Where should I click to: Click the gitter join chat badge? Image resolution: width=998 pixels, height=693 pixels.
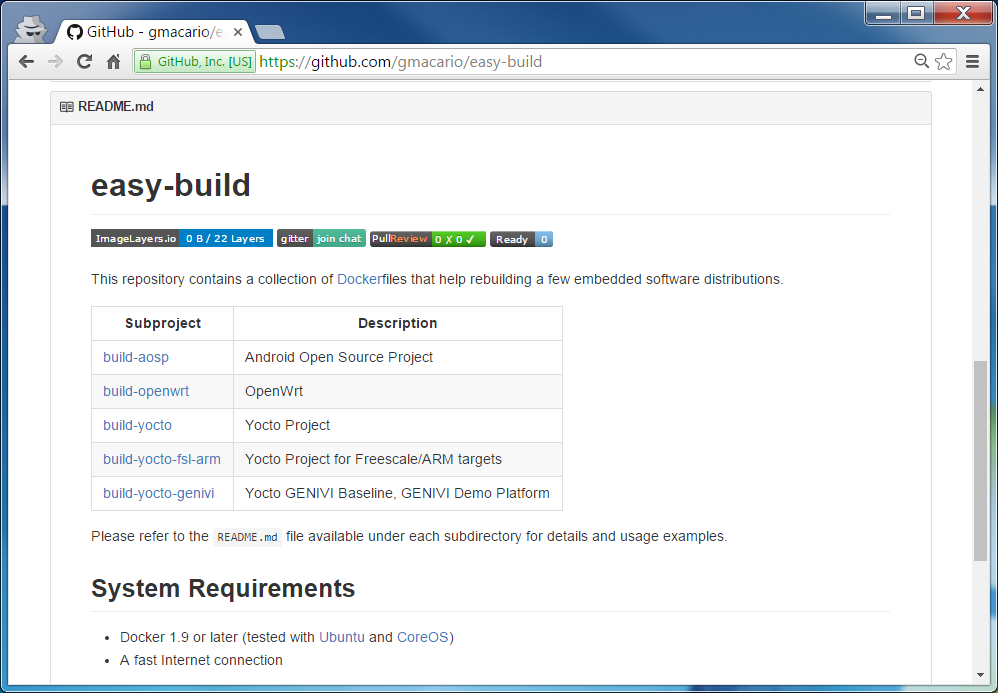point(321,239)
